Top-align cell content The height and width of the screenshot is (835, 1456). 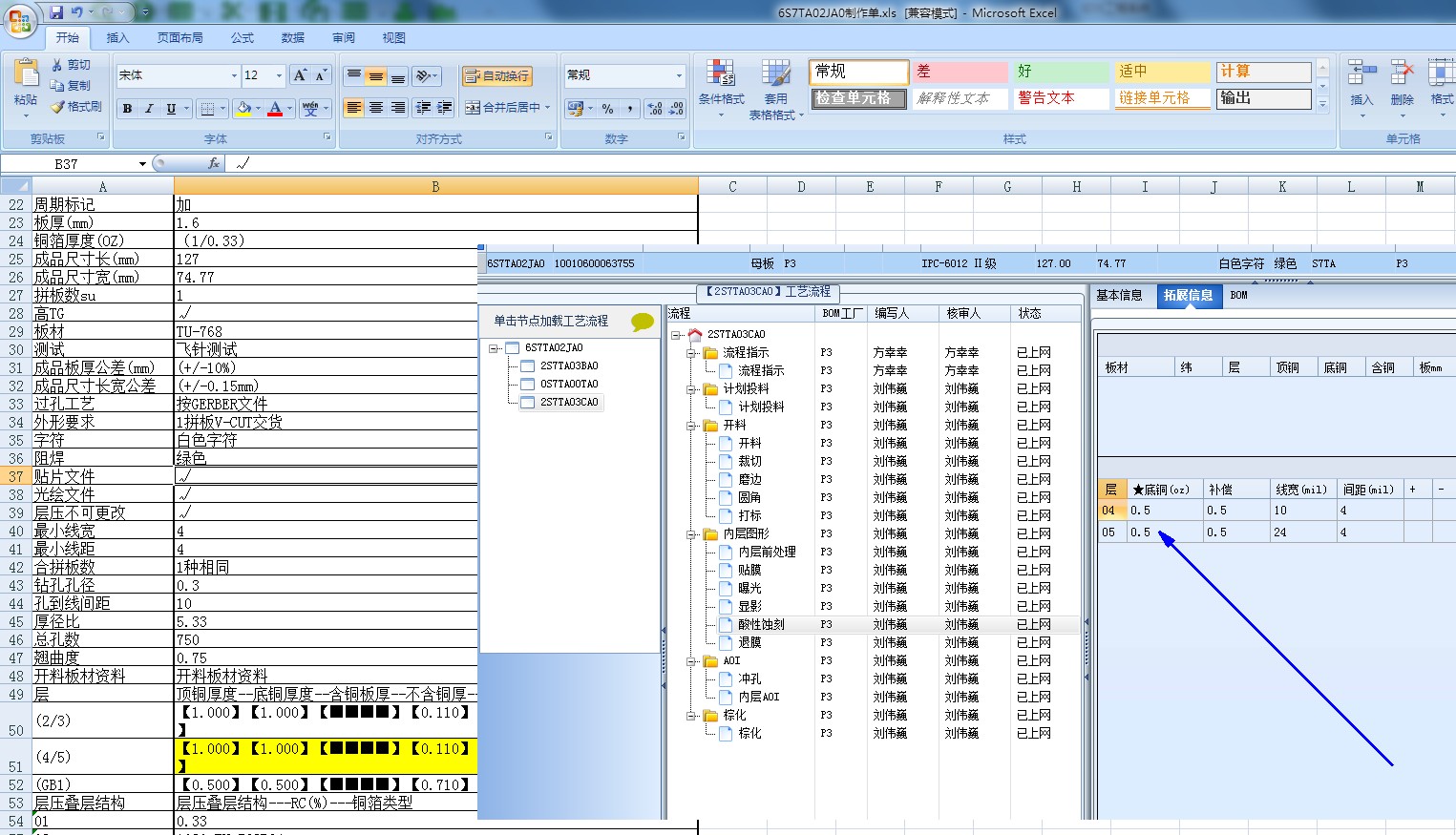tap(354, 75)
